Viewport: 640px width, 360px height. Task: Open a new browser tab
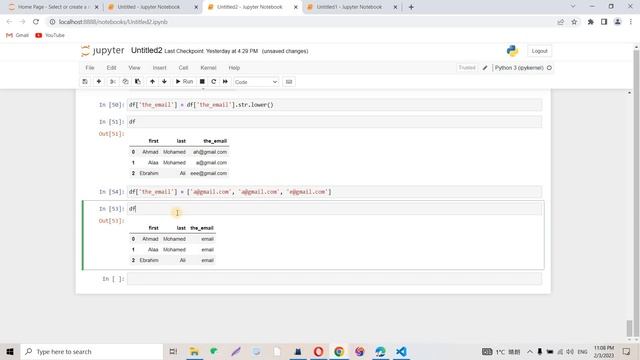[411, 7]
